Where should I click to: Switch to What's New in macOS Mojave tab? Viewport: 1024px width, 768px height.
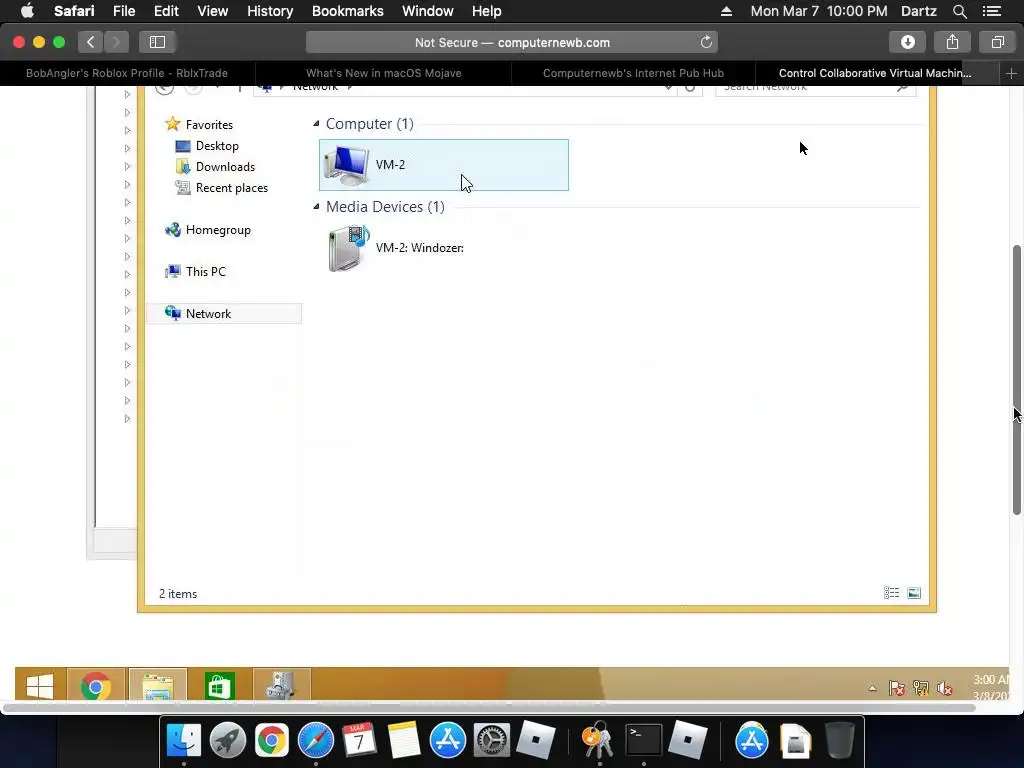[x=383, y=73]
